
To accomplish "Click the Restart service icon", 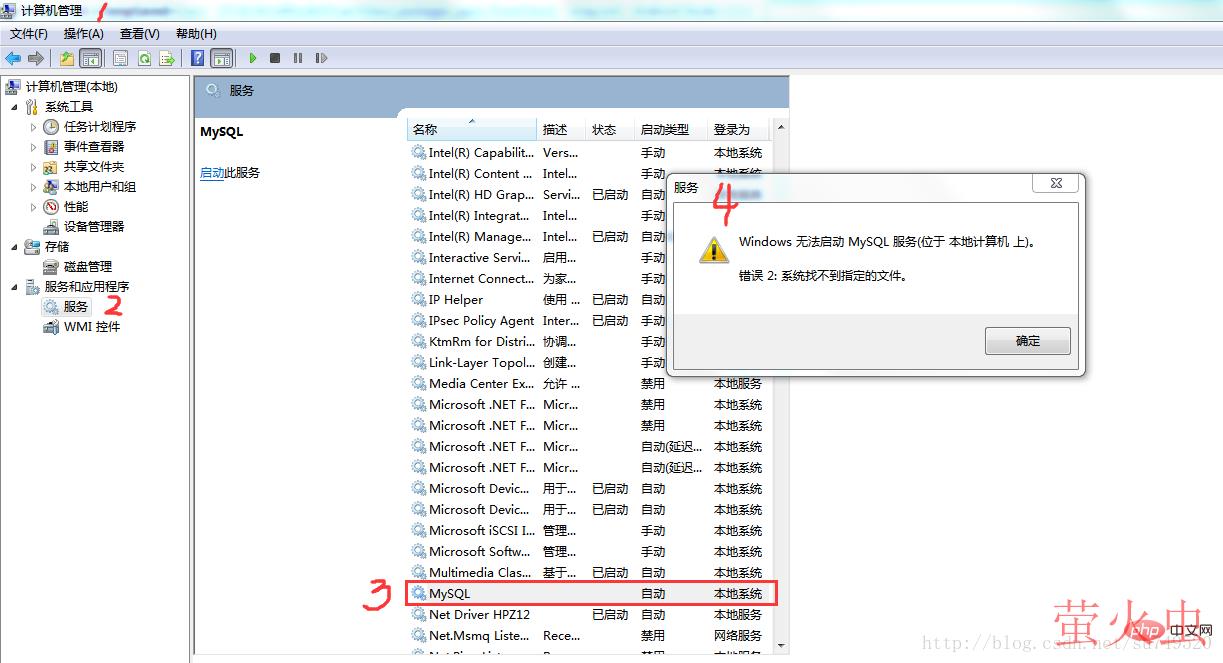I will click(x=321, y=58).
